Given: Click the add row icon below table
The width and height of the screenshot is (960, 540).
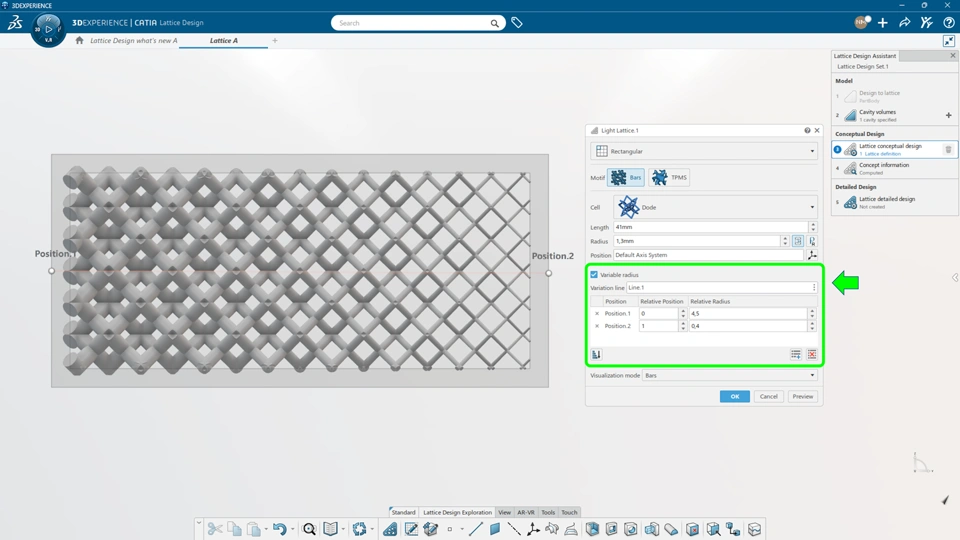Looking at the screenshot, I should coord(795,354).
